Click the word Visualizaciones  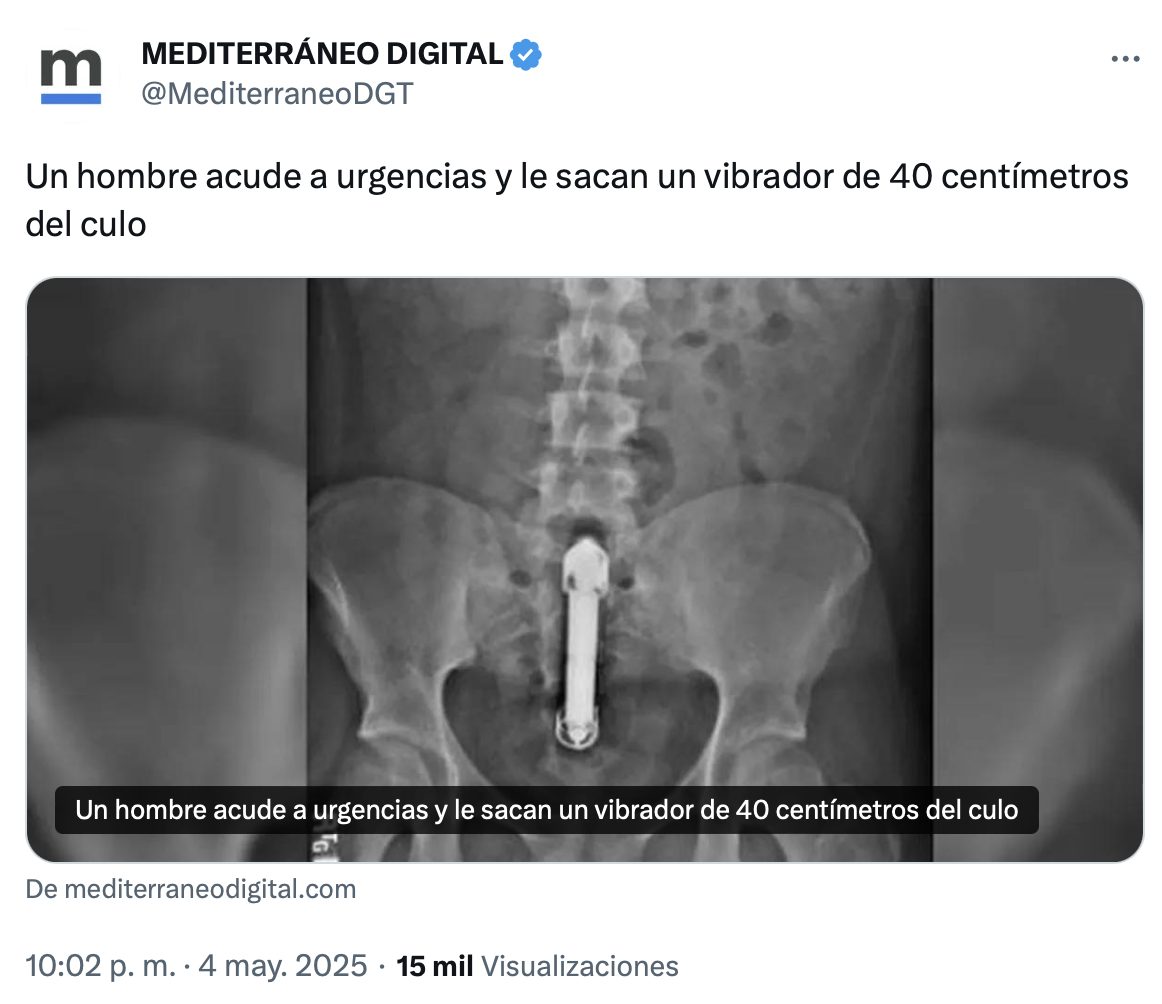pos(580,966)
